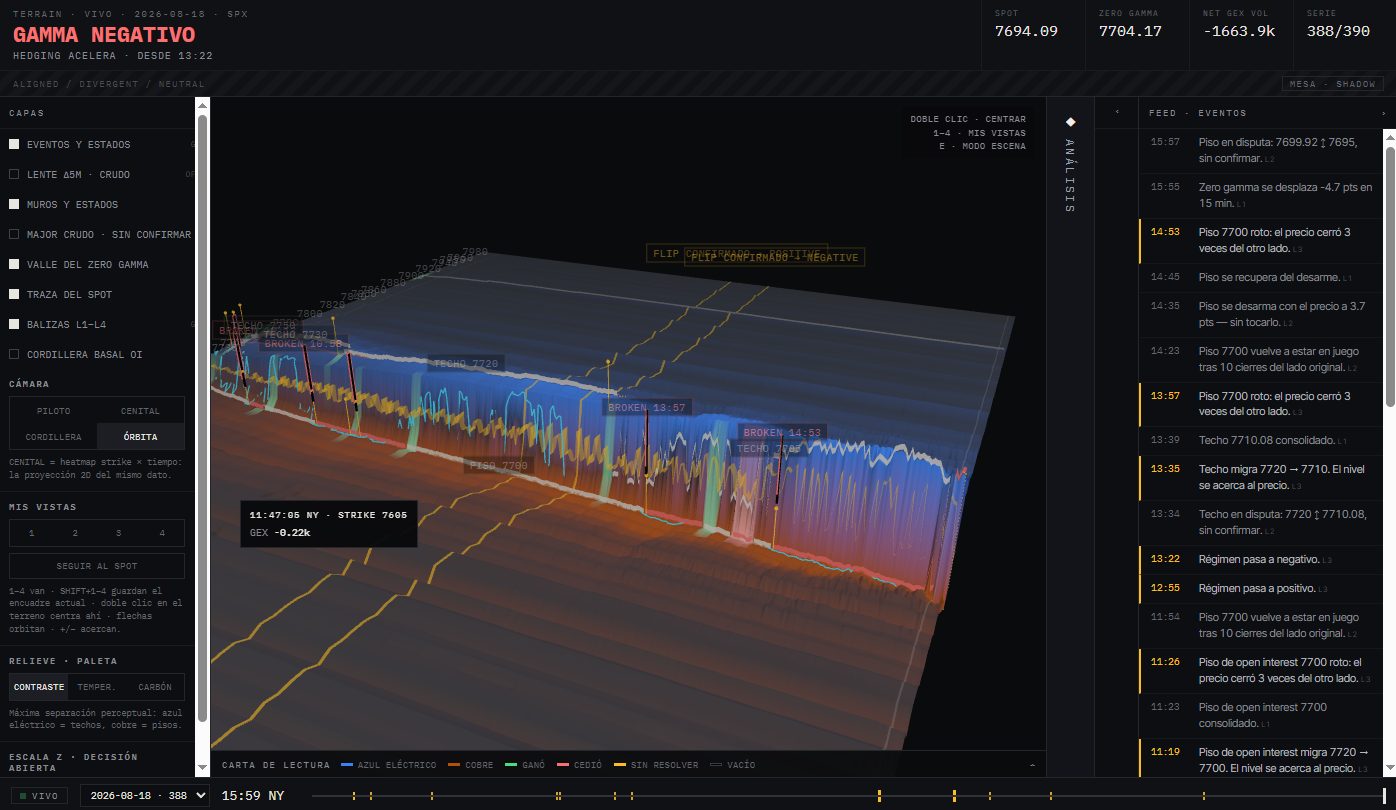Select the 12:55 Régimen pasa a positivo event

[1260, 589]
